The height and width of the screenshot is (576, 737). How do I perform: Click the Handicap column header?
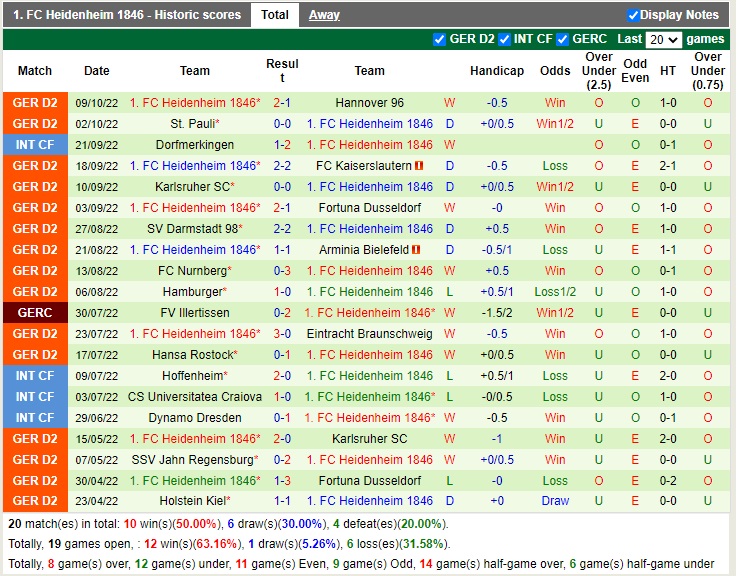[x=497, y=71]
